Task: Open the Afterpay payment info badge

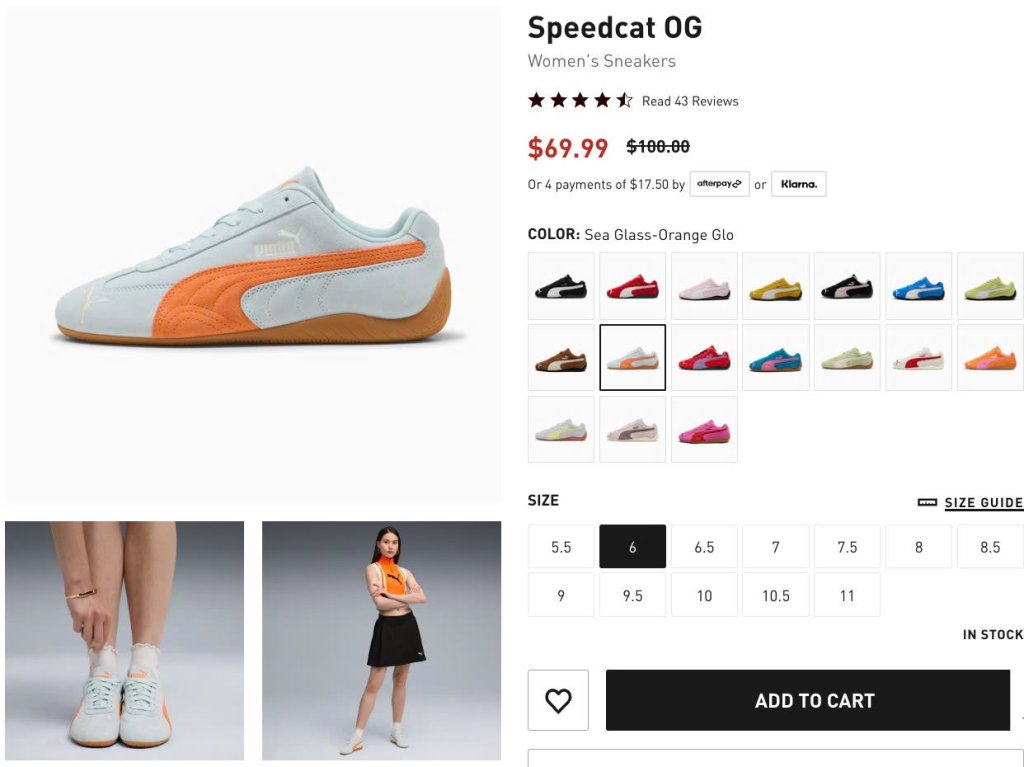Action: [x=719, y=184]
